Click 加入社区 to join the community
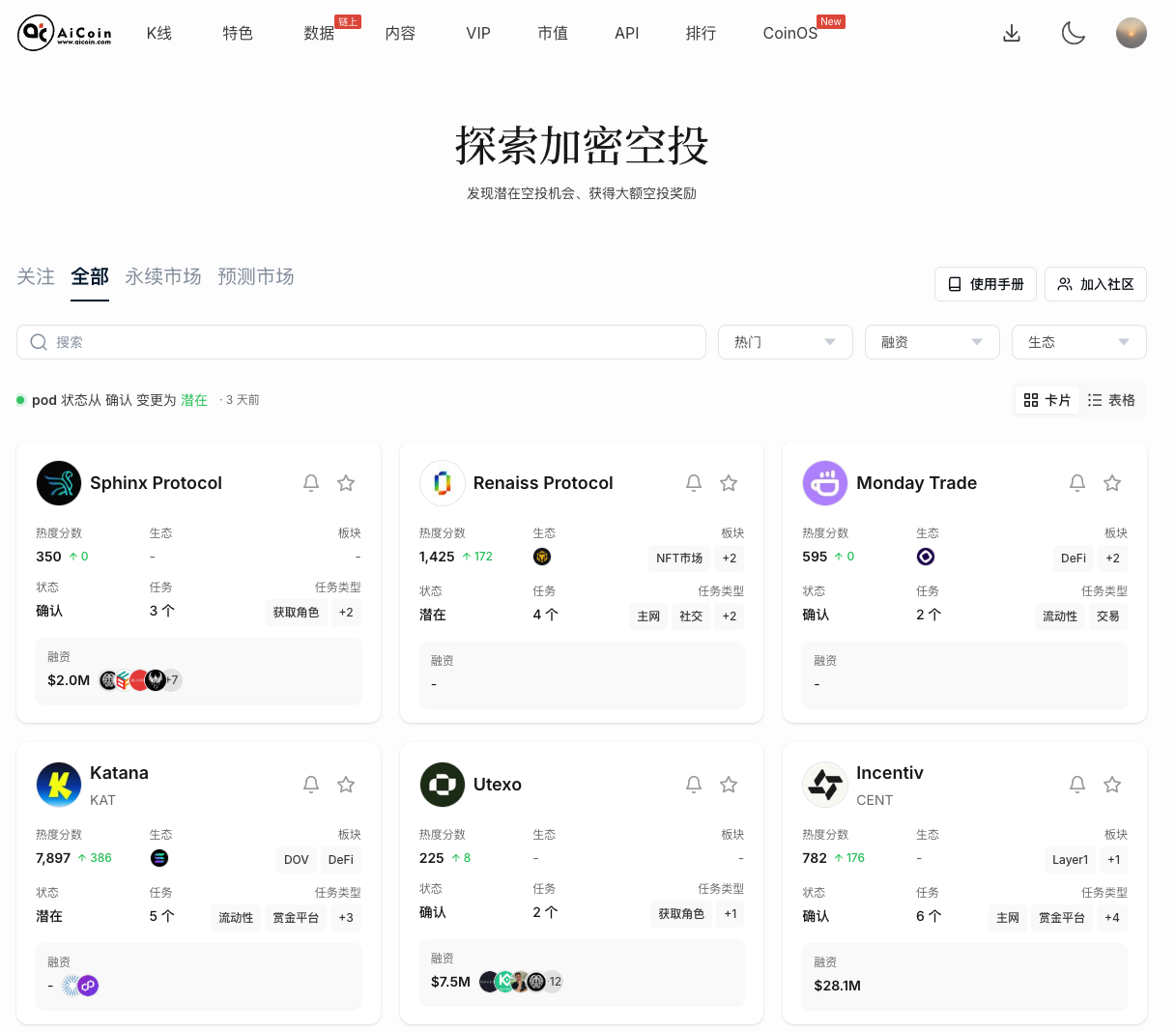Image resolution: width=1176 pixels, height=1032 pixels. pos(1096,283)
